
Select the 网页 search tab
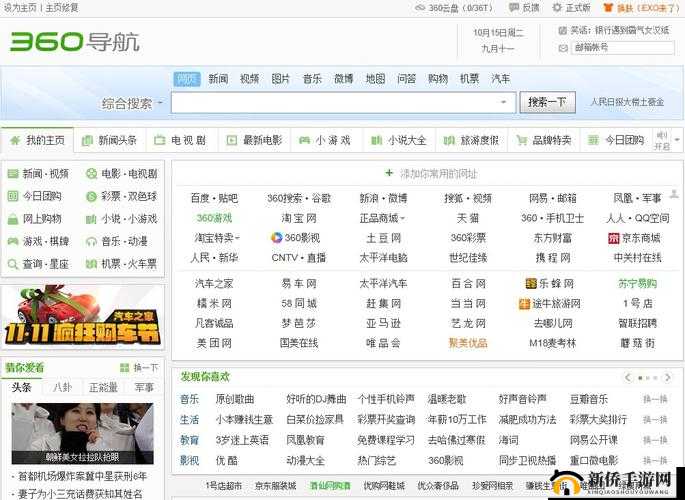(187, 79)
